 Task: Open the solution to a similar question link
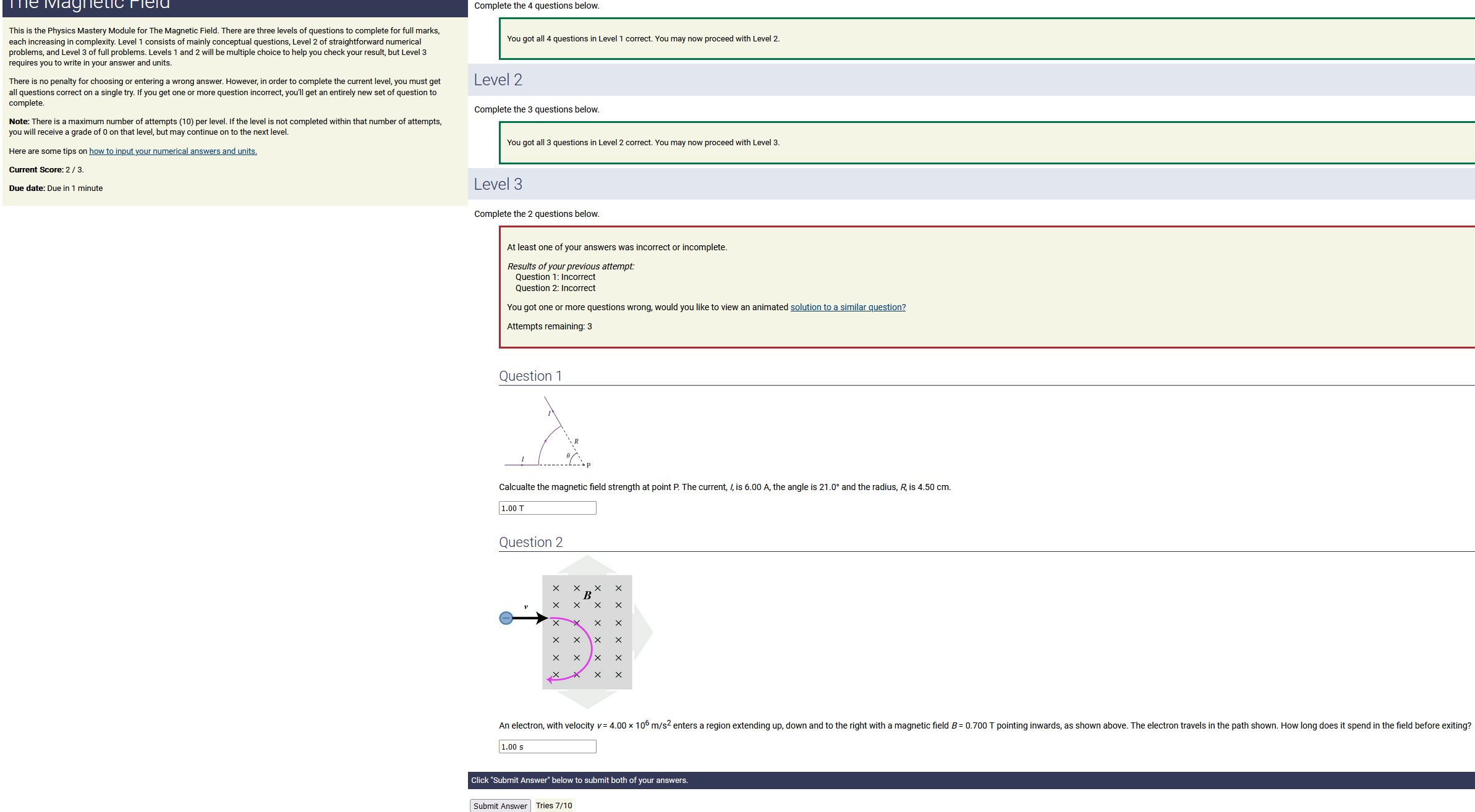point(848,307)
